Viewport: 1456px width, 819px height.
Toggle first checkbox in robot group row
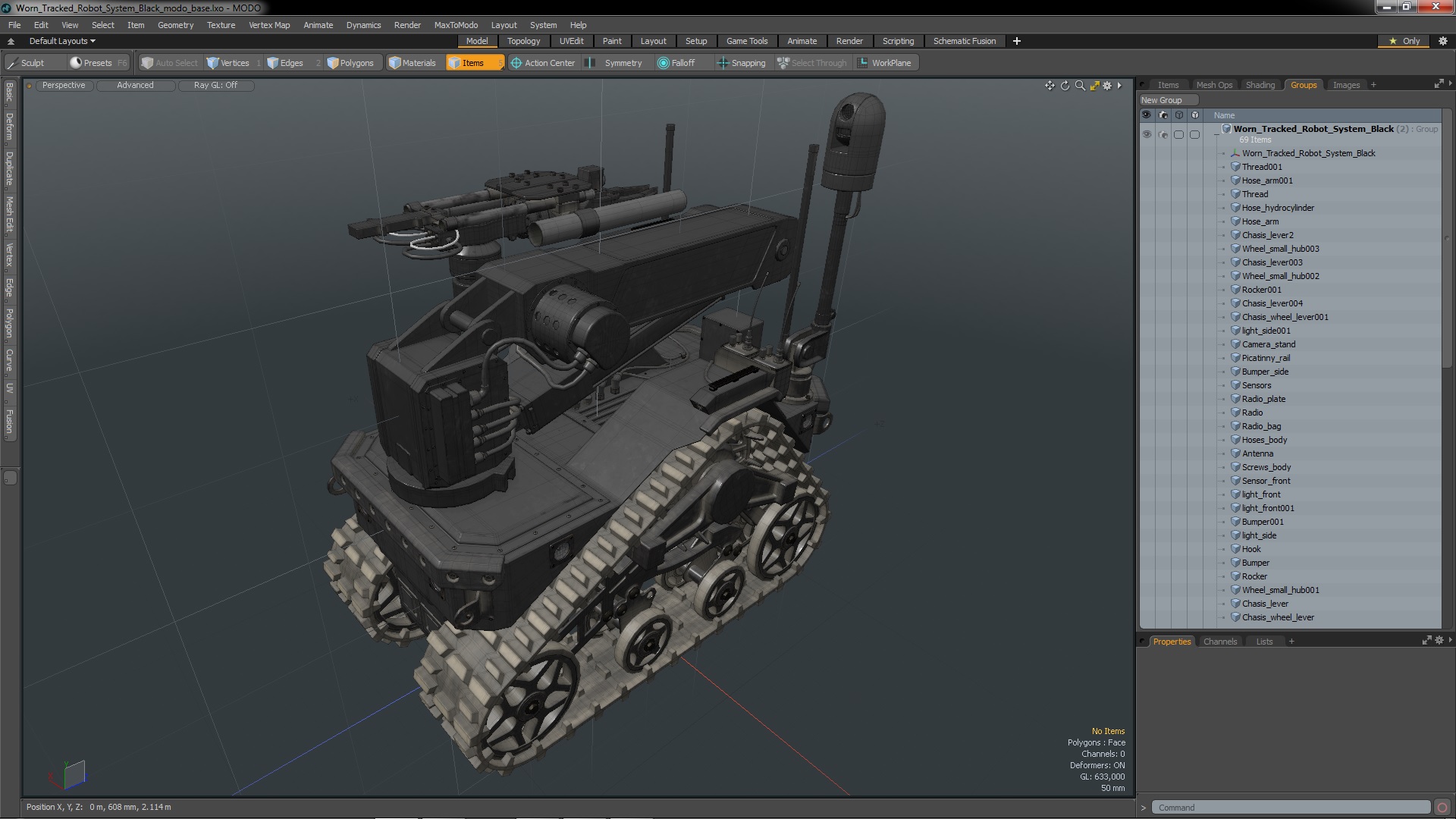click(1179, 134)
